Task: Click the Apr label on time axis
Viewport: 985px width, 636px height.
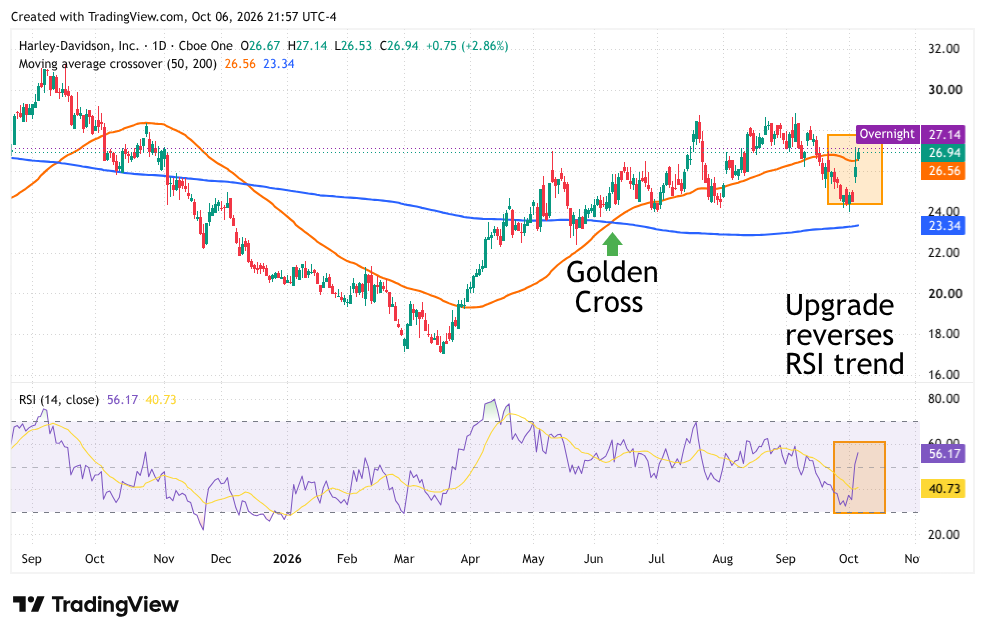Action: coord(470,559)
